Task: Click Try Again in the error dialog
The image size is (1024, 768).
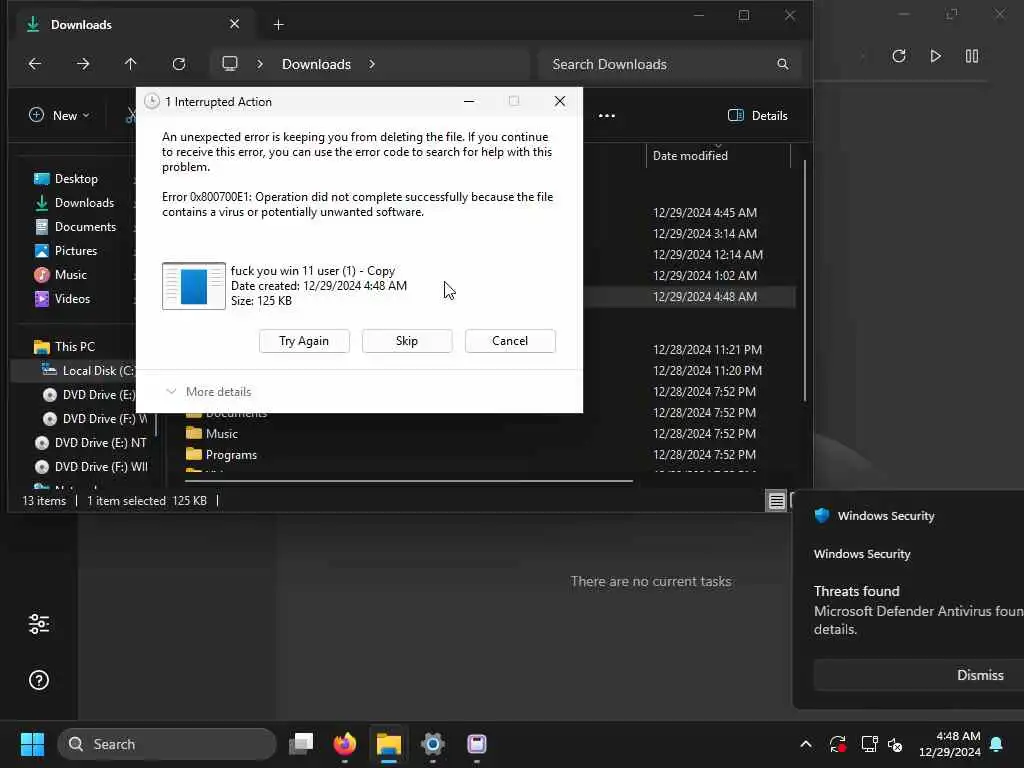Action: [x=304, y=341]
